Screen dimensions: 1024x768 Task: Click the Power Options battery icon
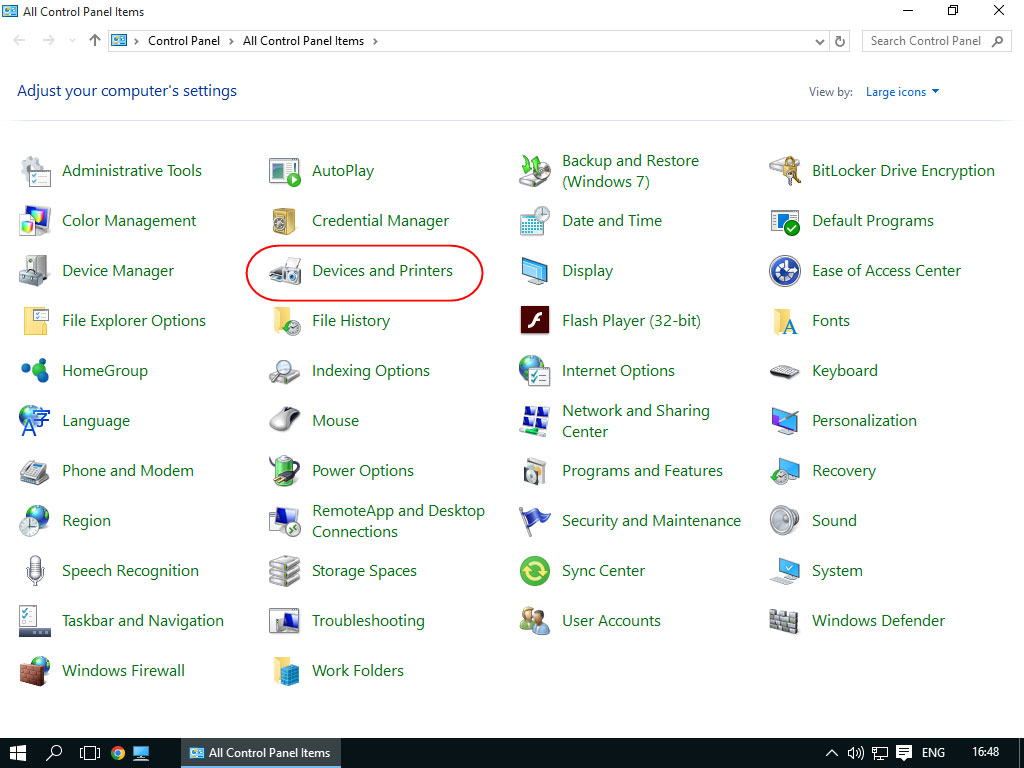click(285, 471)
